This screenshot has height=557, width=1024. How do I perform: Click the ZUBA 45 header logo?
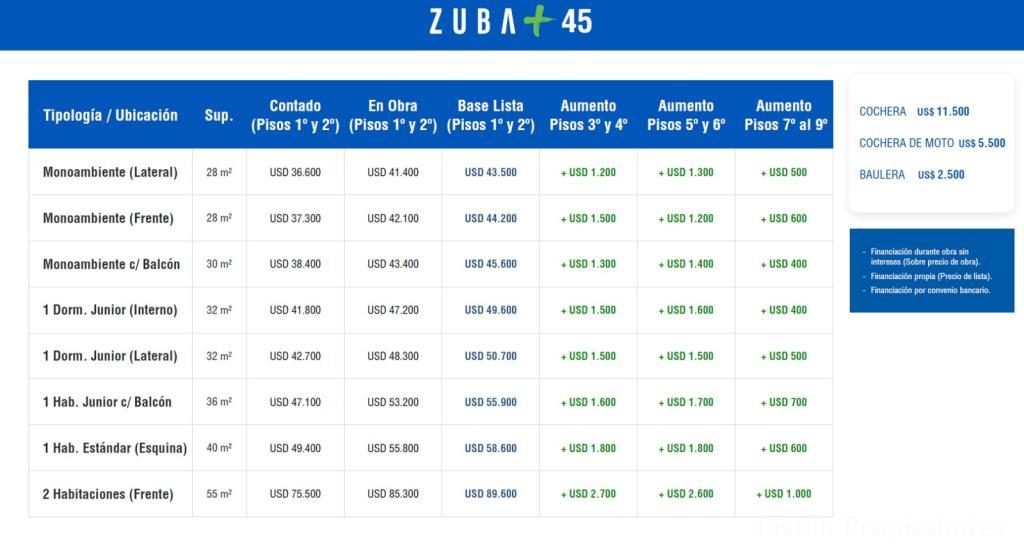511,21
